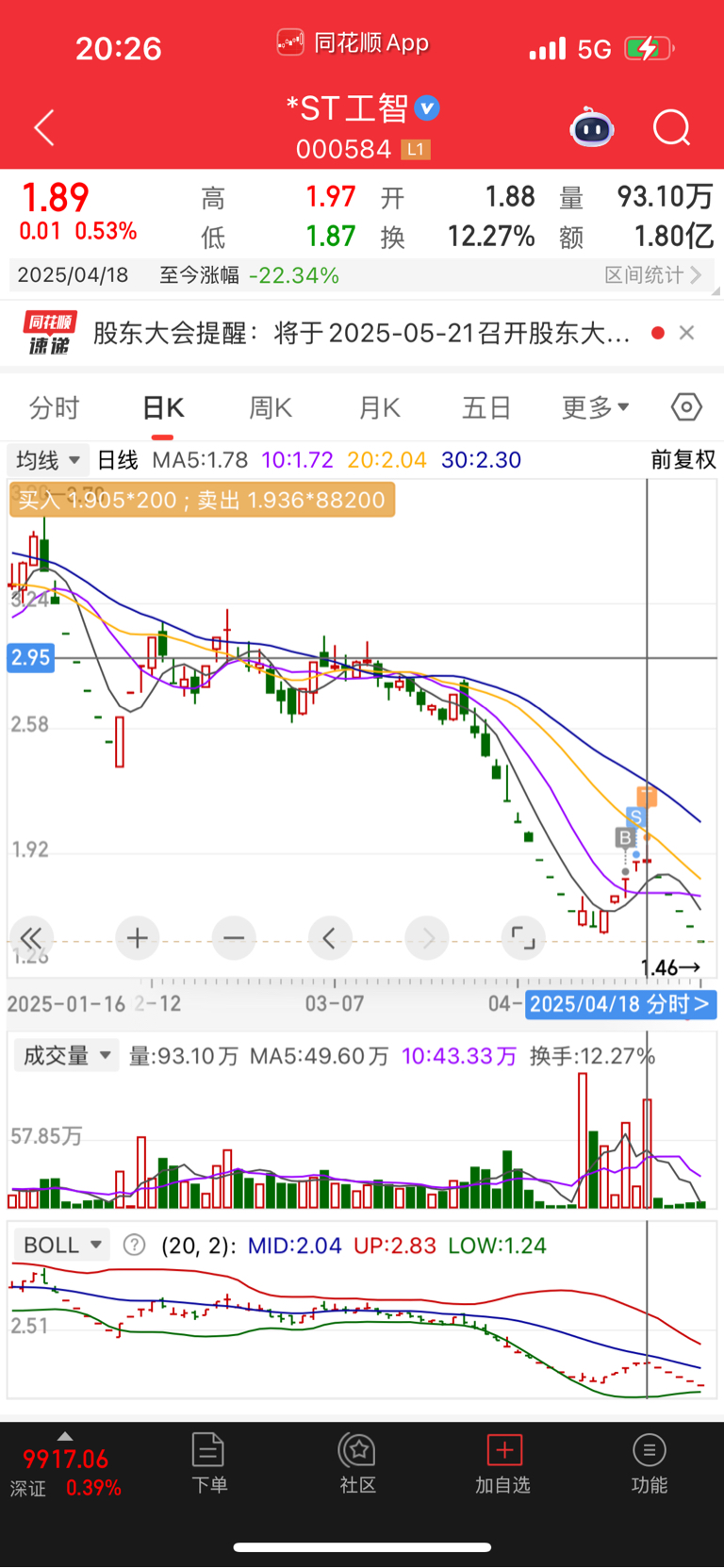Screen dimensions: 724x1568
Task: Tap 深证 index 9917.06 ticker
Action: point(66,1472)
